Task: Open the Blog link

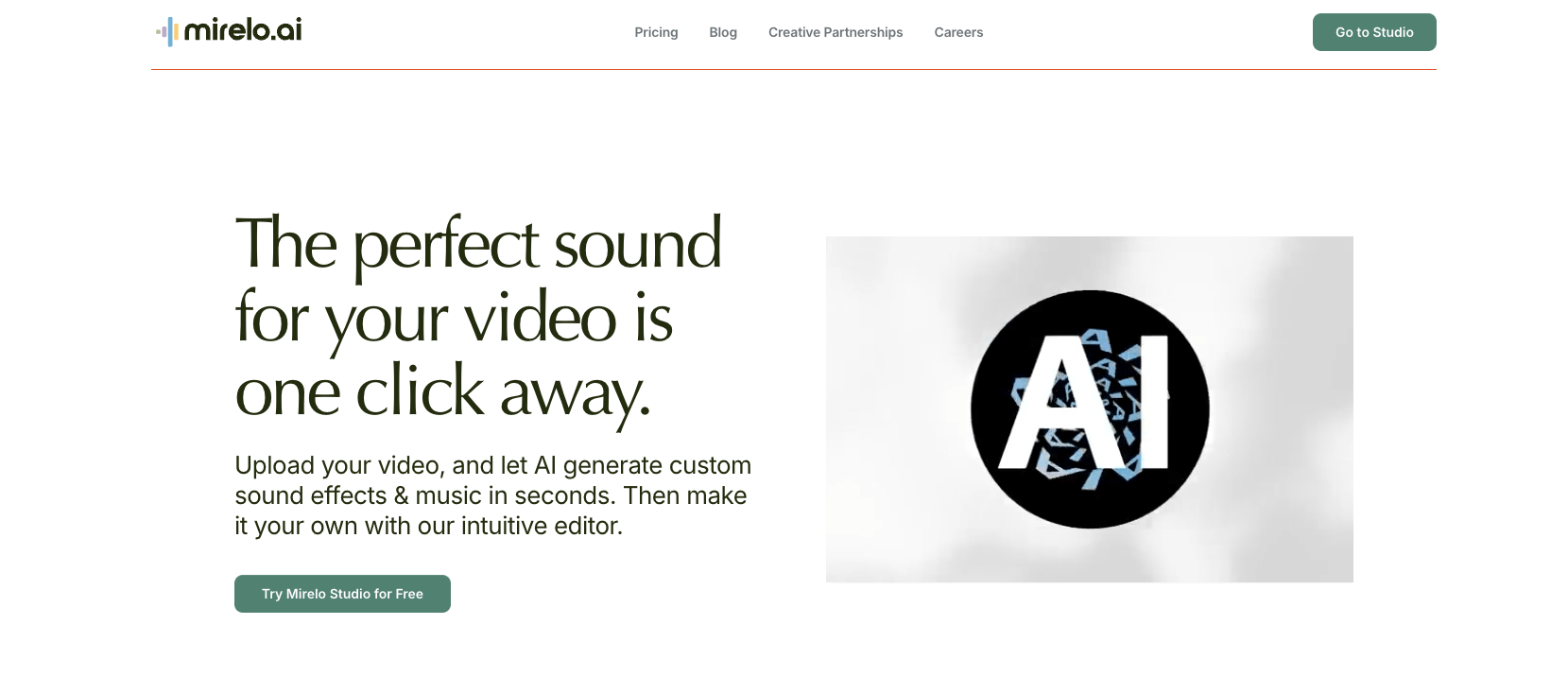Action: point(723,32)
